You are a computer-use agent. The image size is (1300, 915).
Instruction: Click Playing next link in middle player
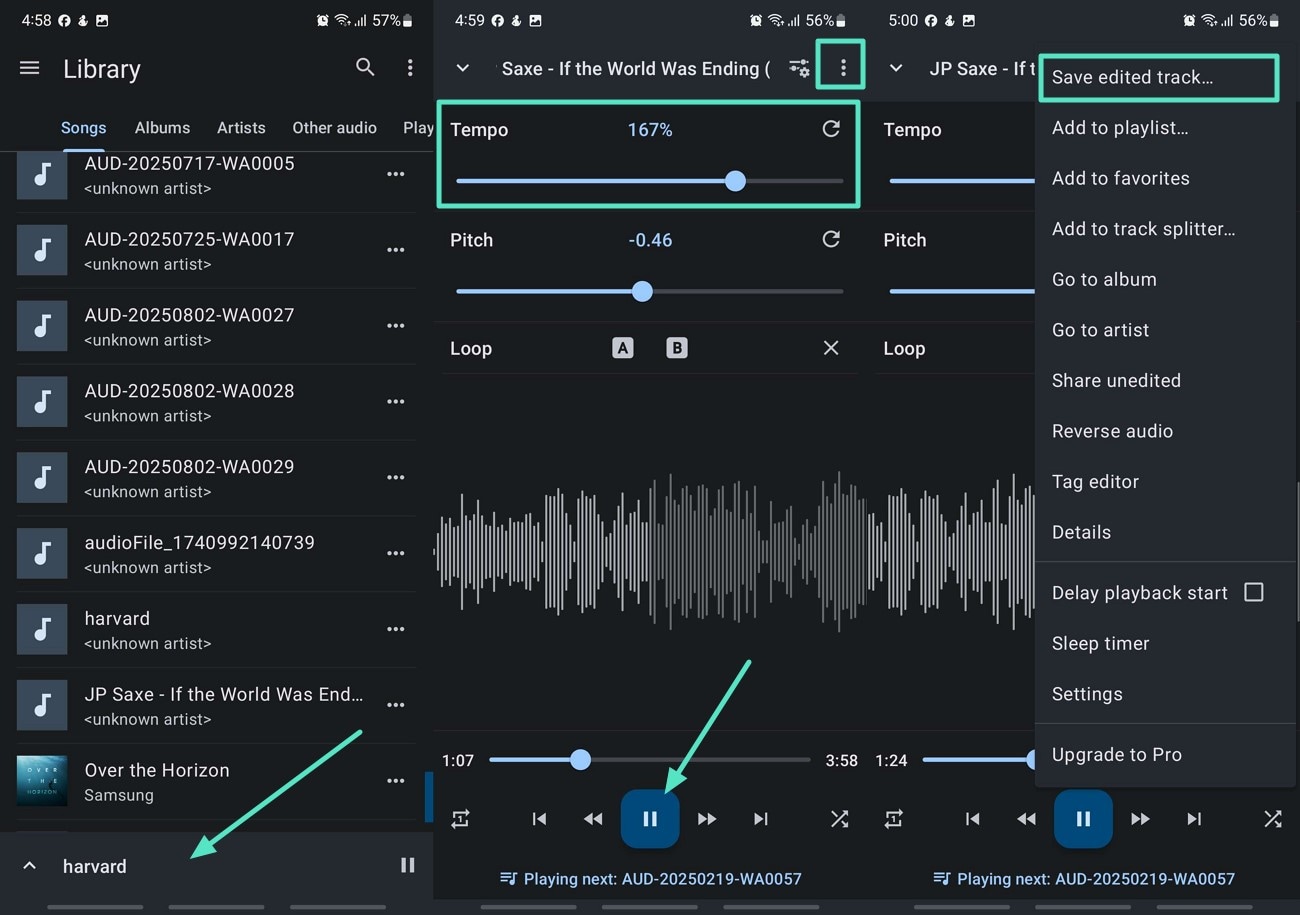650,879
